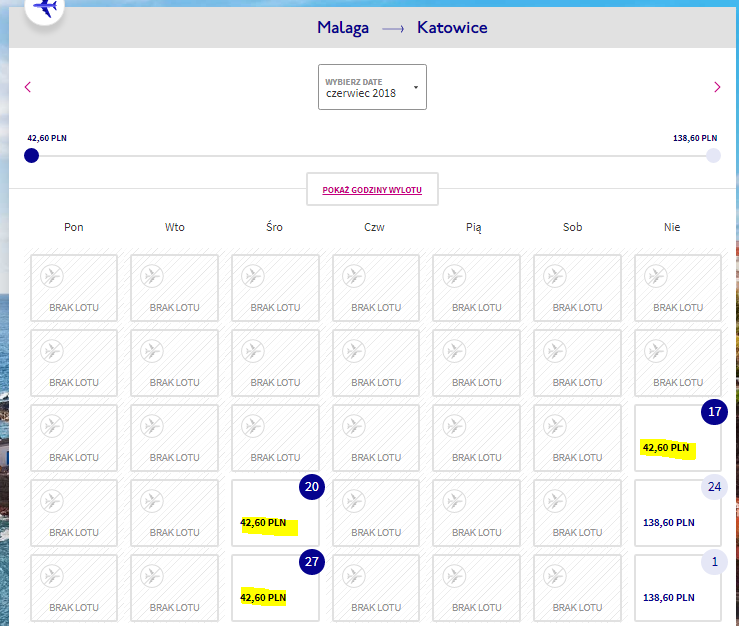Click the Nie weekday header
The image size is (739, 626).
(x=672, y=227)
